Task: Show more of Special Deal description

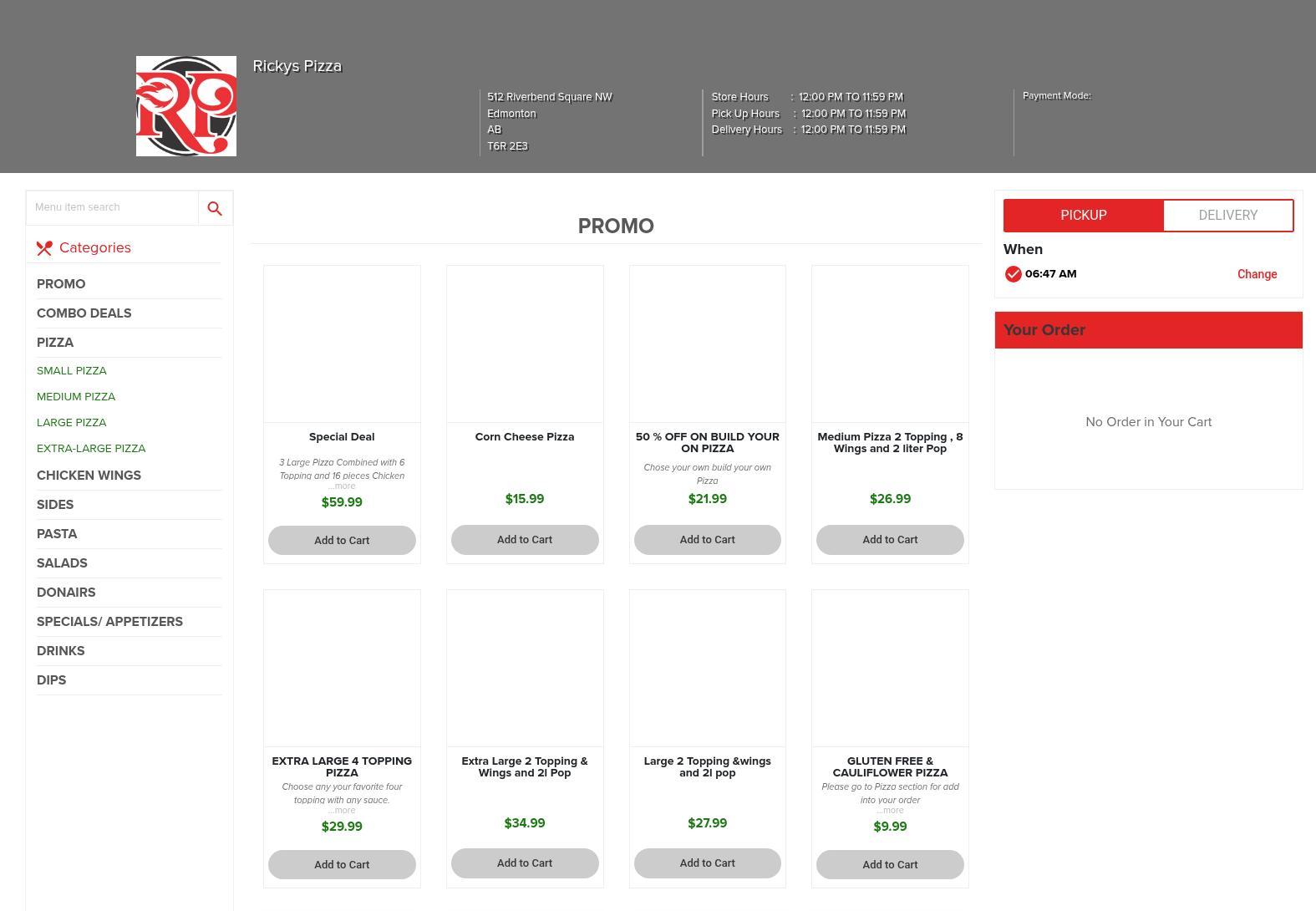Action: click(342, 486)
